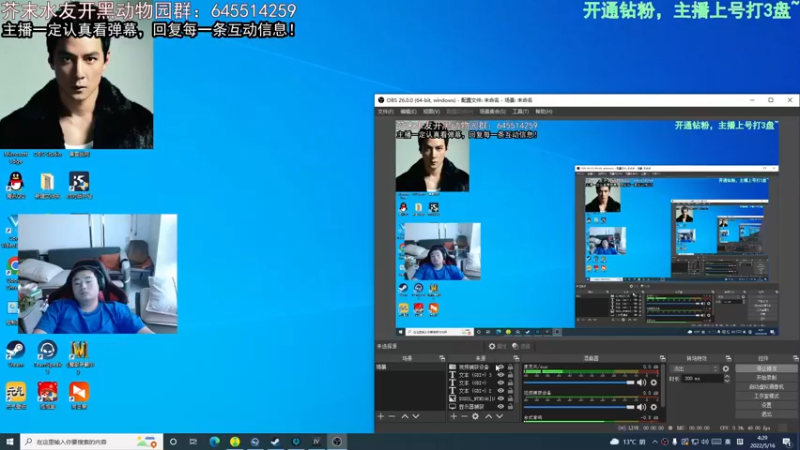Toggle visibility of 文本 (GDI+) 3 source

[x=501, y=375]
